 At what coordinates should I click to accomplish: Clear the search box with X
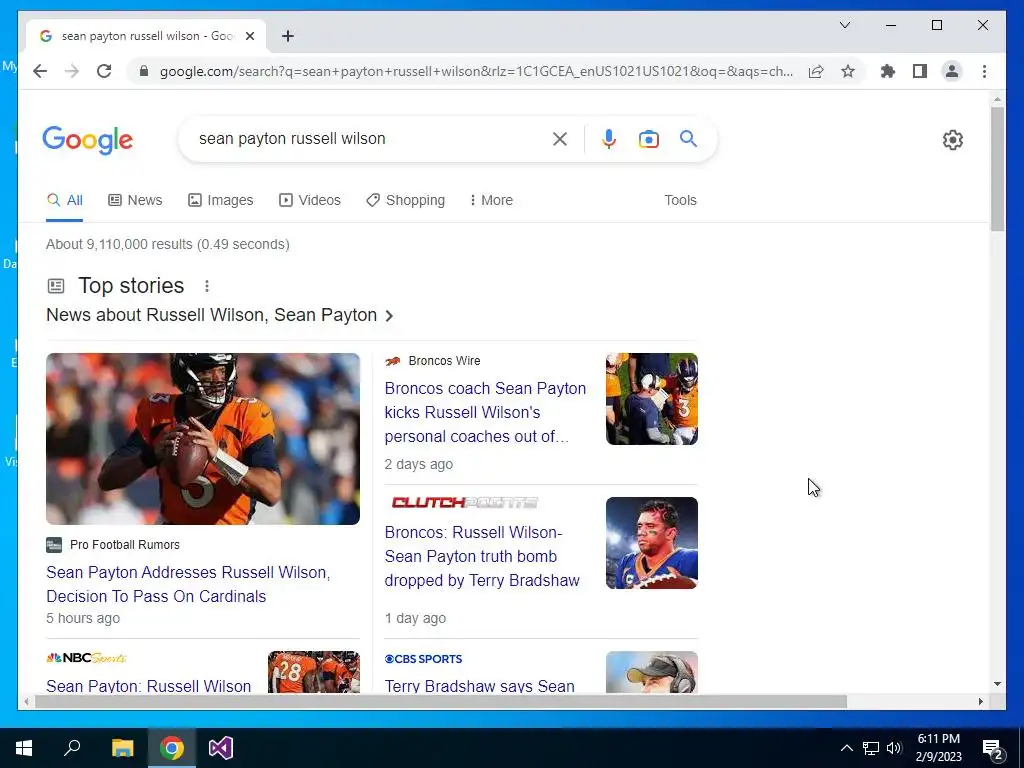tap(560, 139)
